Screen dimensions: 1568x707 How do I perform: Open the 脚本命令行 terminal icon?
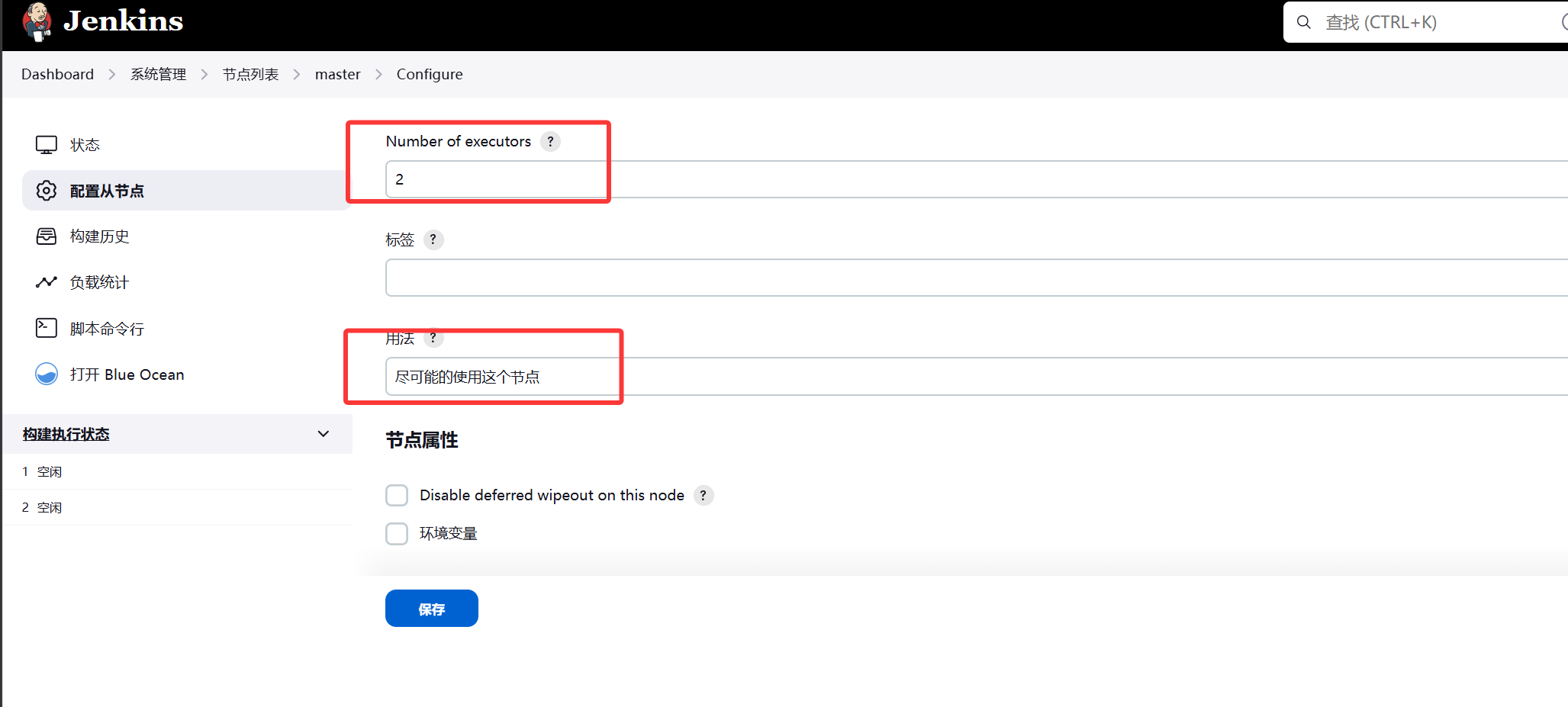tap(47, 328)
